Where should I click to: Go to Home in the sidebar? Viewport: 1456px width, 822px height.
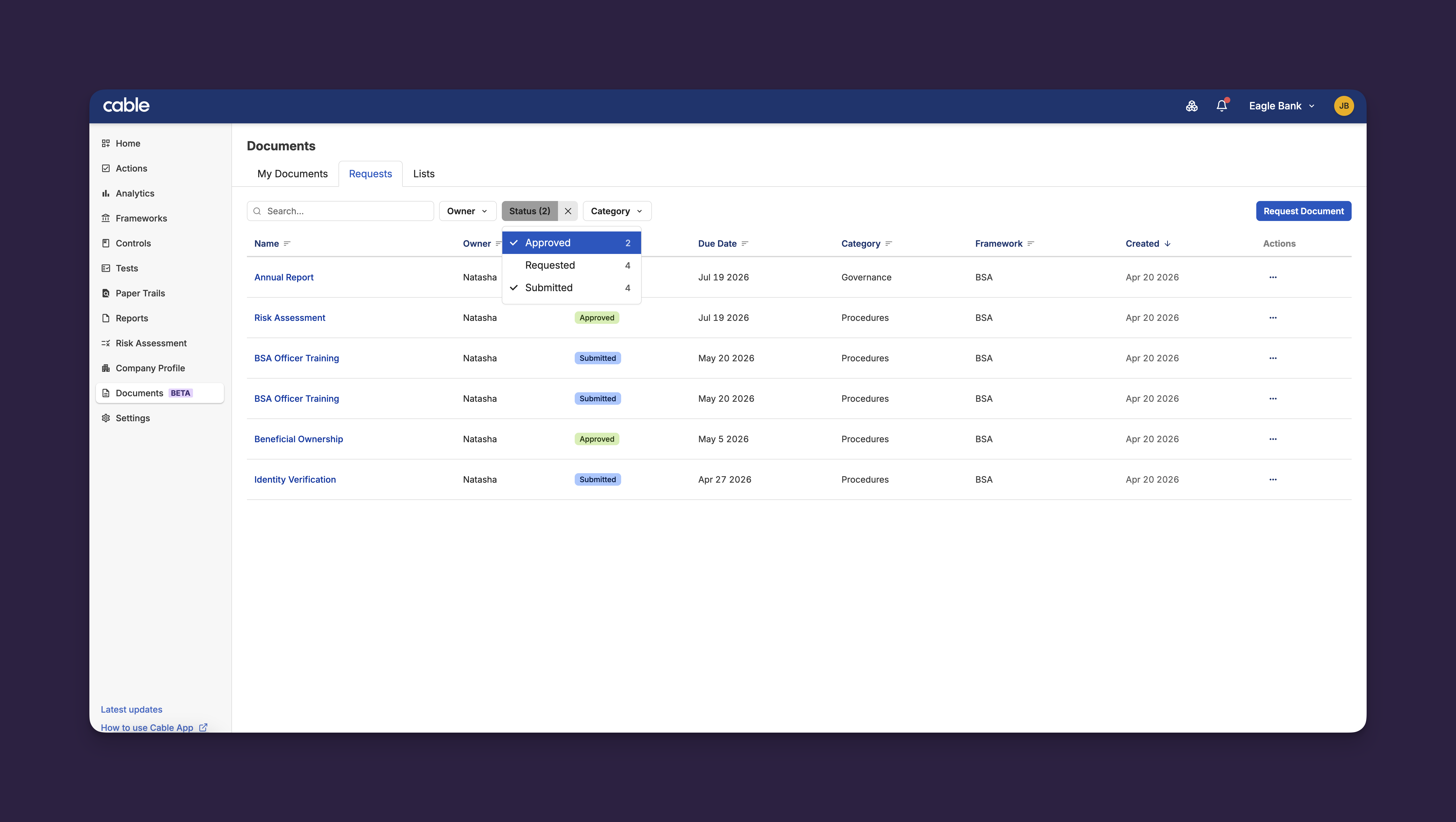coord(160,144)
